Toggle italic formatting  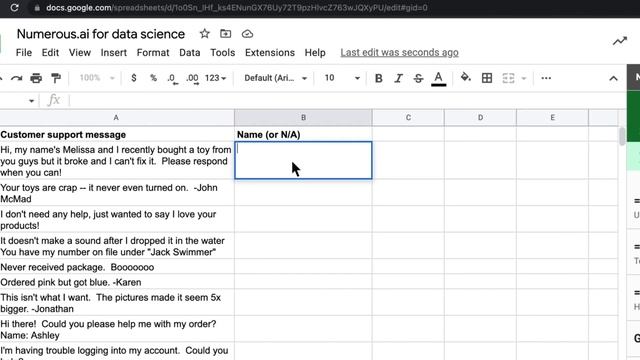coord(398,78)
